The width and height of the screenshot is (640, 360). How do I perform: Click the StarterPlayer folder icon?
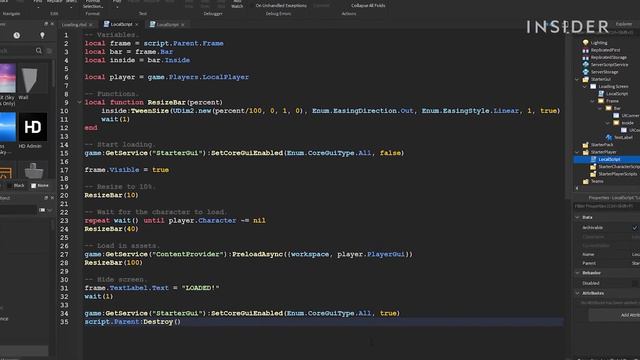(586, 152)
